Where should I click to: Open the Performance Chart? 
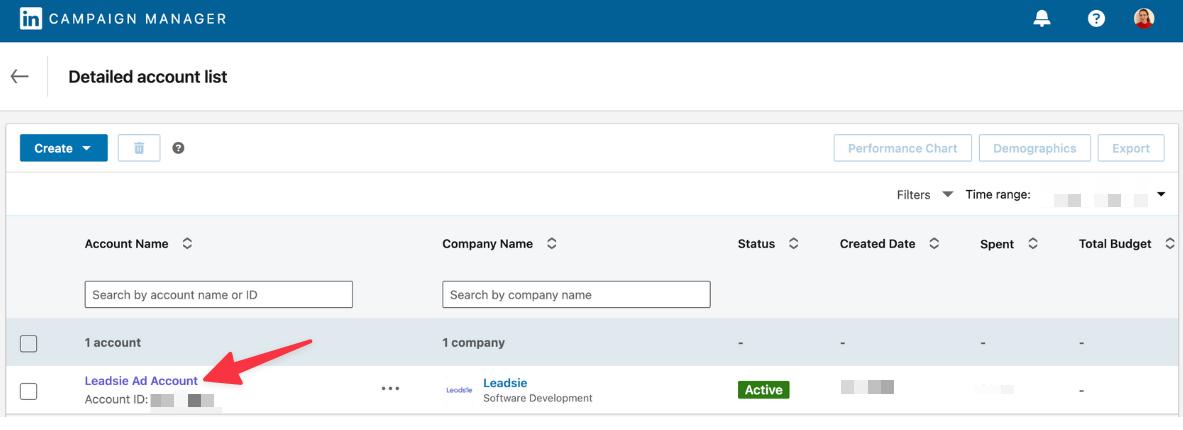pos(902,149)
